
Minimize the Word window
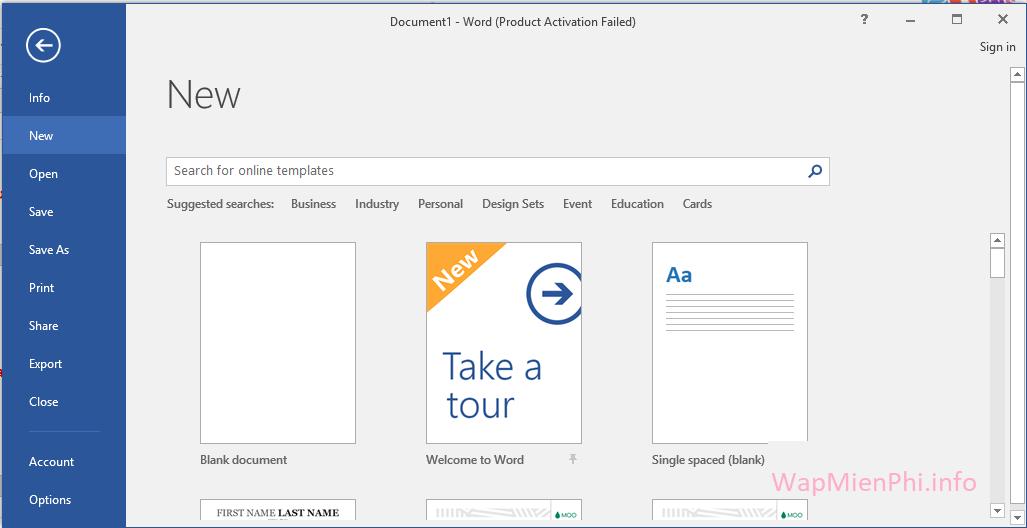pos(910,20)
